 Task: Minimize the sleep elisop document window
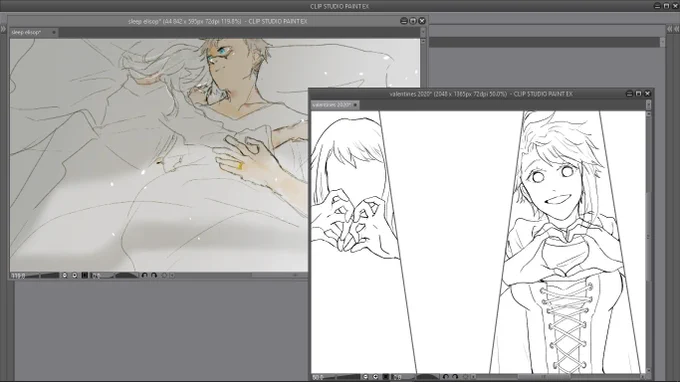tap(404, 21)
